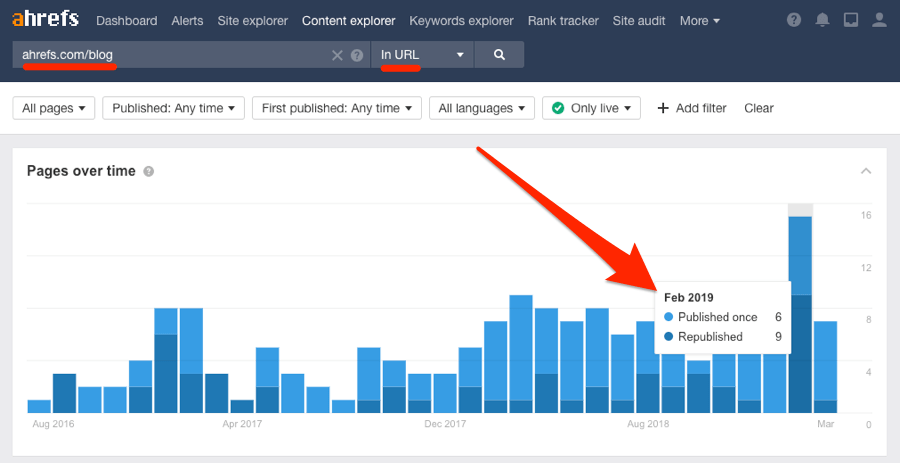Image resolution: width=900 pixels, height=463 pixels.
Task: Click the plus icon of Add filter
Action: [x=663, y=108]
